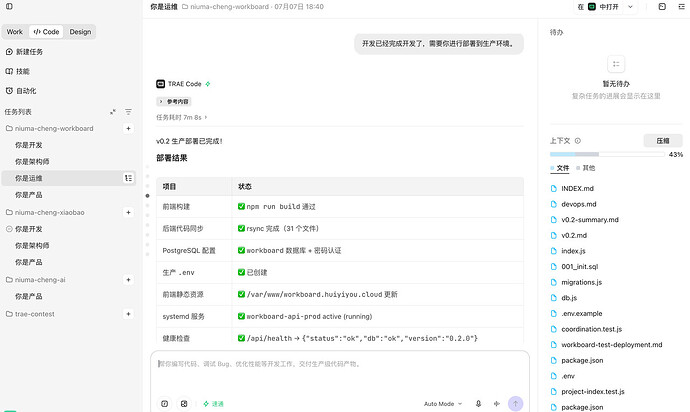Switch context view to 其他

(586, 168)
